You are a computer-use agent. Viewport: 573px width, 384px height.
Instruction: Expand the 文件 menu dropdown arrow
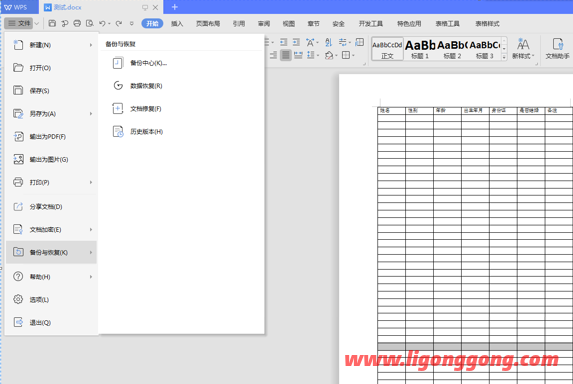click(37, 23)
